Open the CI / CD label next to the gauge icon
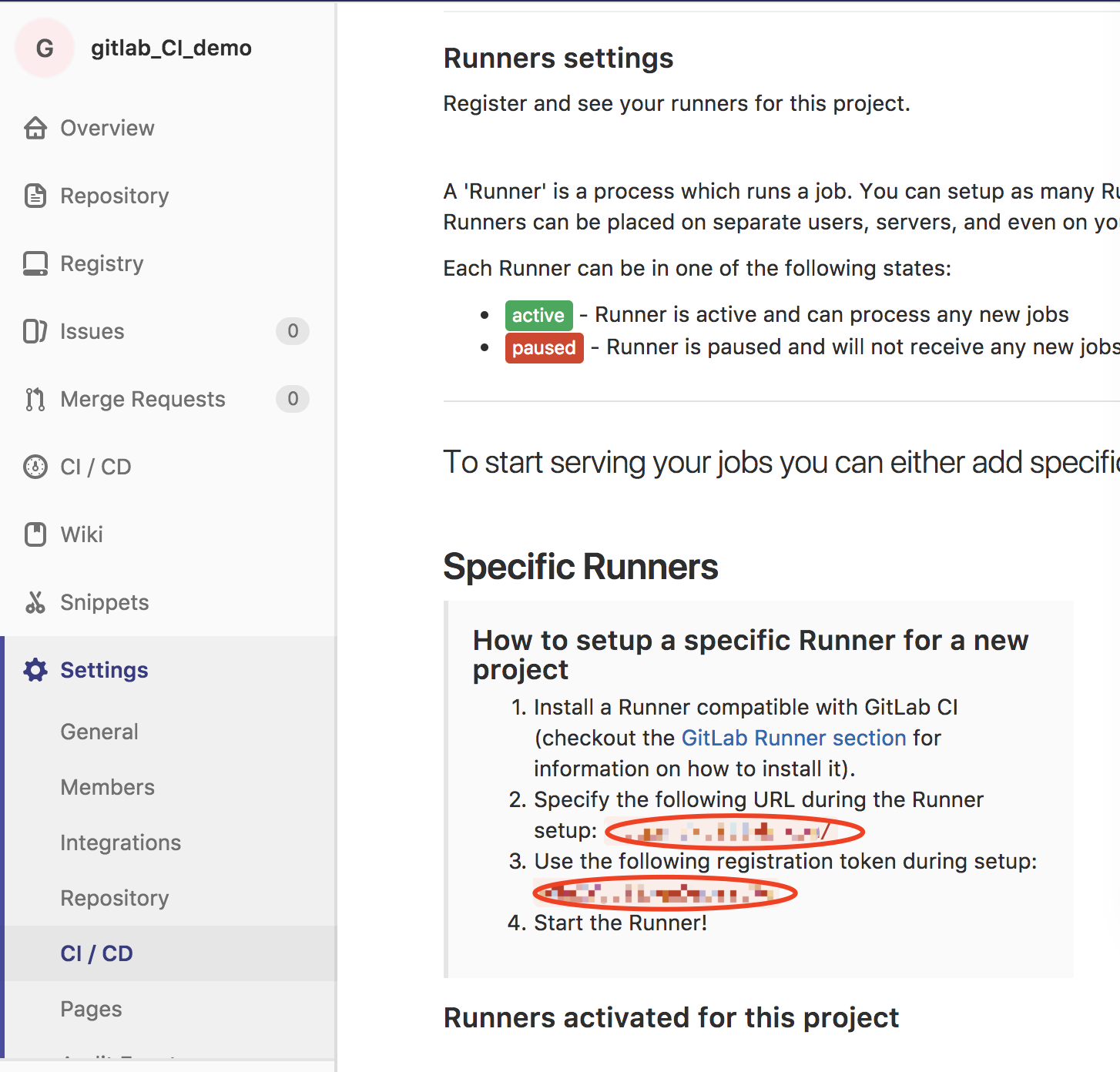The image size is (1120, 1072). [96, 467]
